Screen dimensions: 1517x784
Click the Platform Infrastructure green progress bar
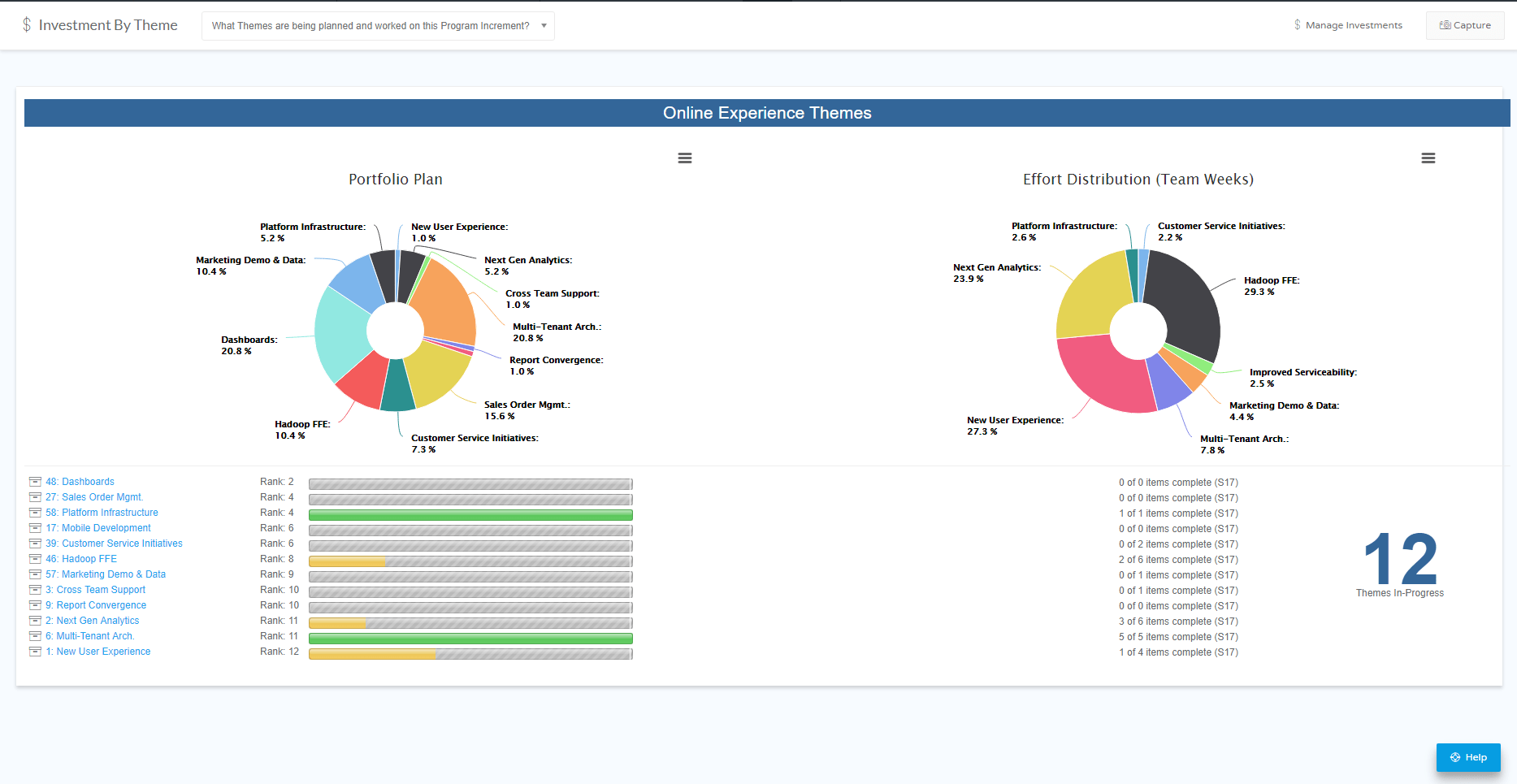point(470,515)
